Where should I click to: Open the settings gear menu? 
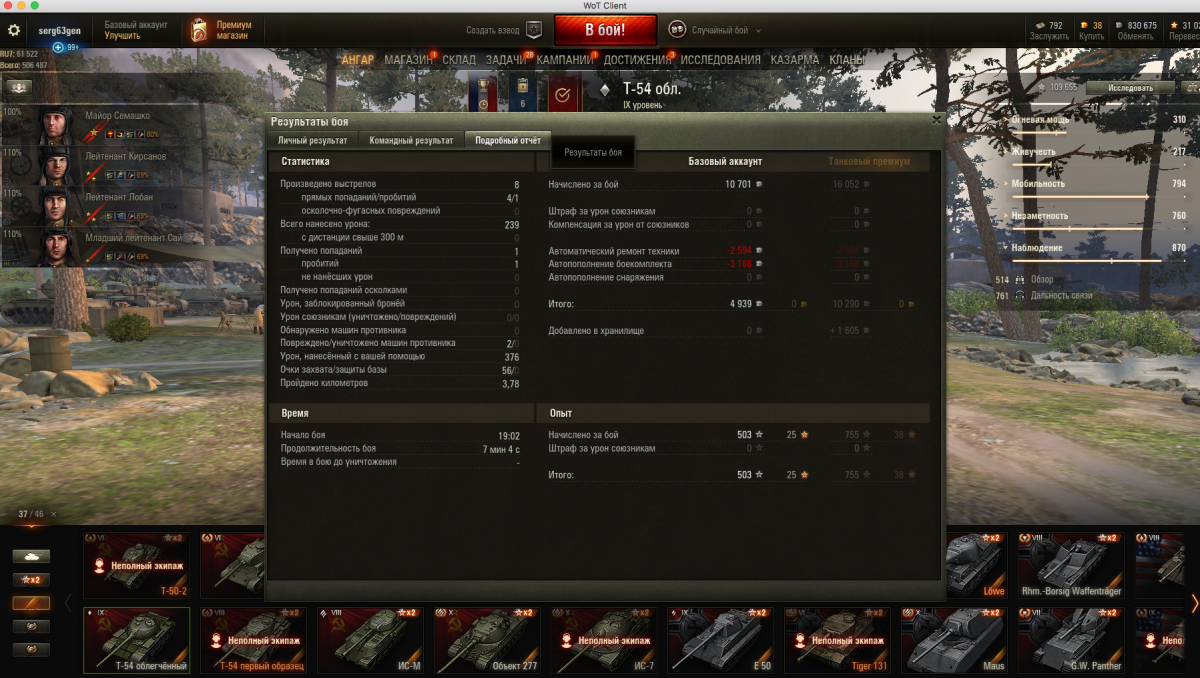(14, 31)
